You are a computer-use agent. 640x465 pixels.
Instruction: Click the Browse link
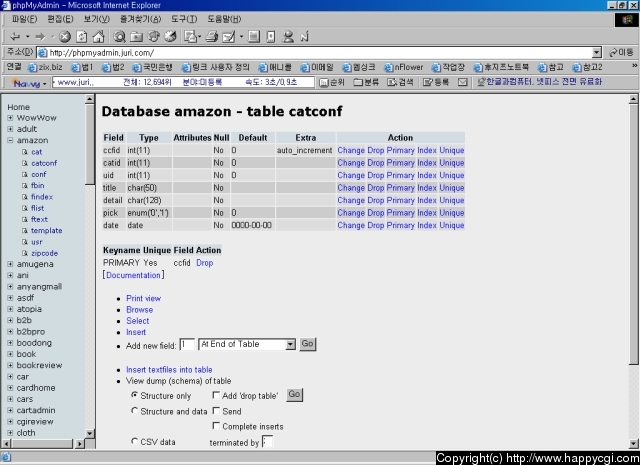click(x=140, y=310)
